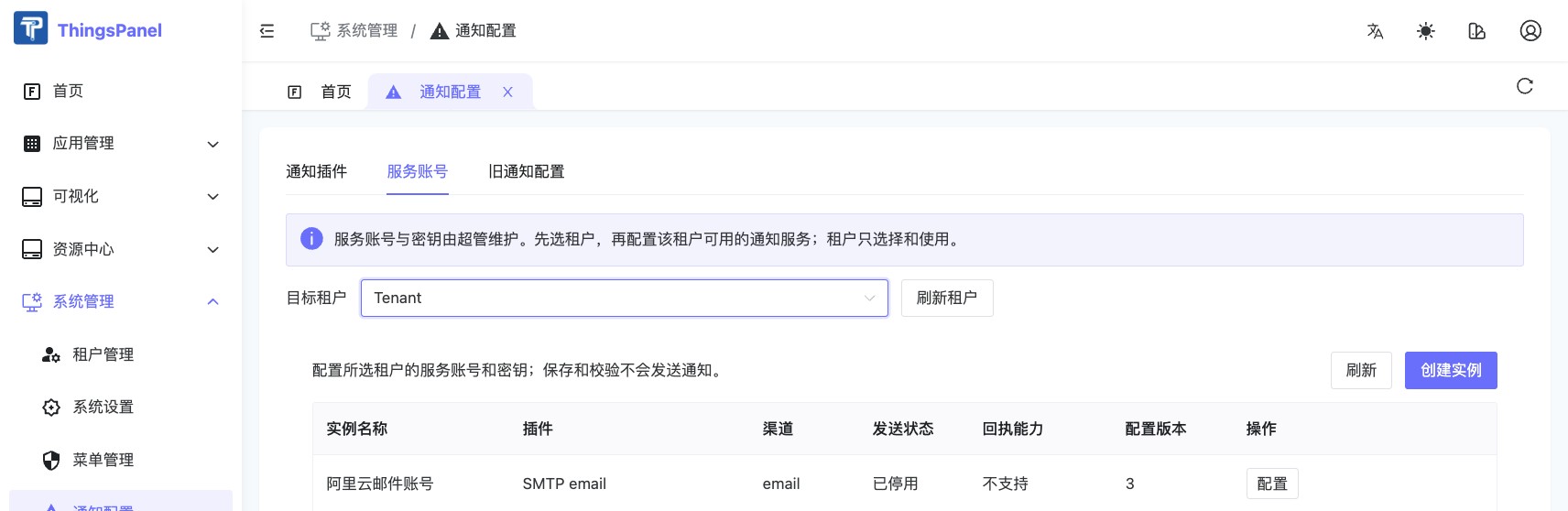The height and width of the screenshot is (511, 1568).
Task: Select the 通知配置 page tab
Action: pyautogui.click(x=450, y=92)
